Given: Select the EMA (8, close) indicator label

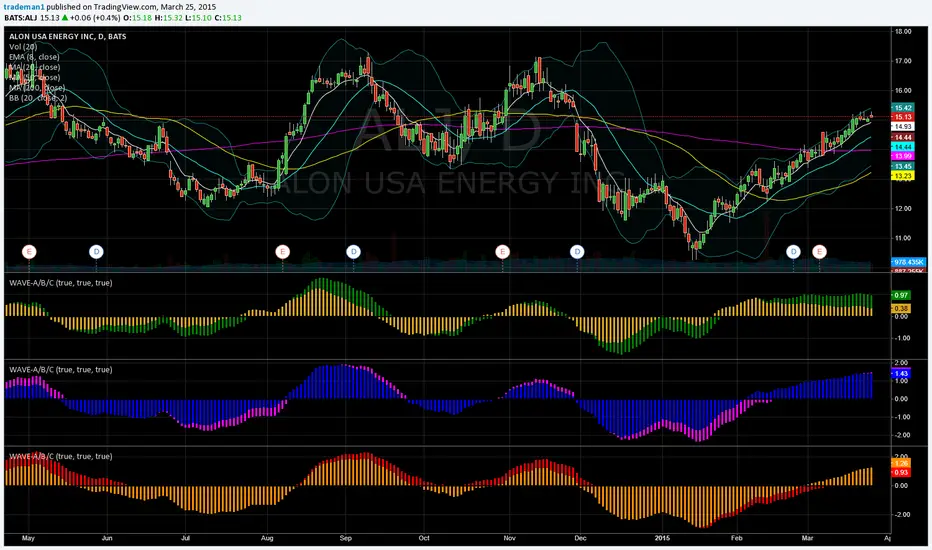Looking at the screenshot, I should click(34, 57).
